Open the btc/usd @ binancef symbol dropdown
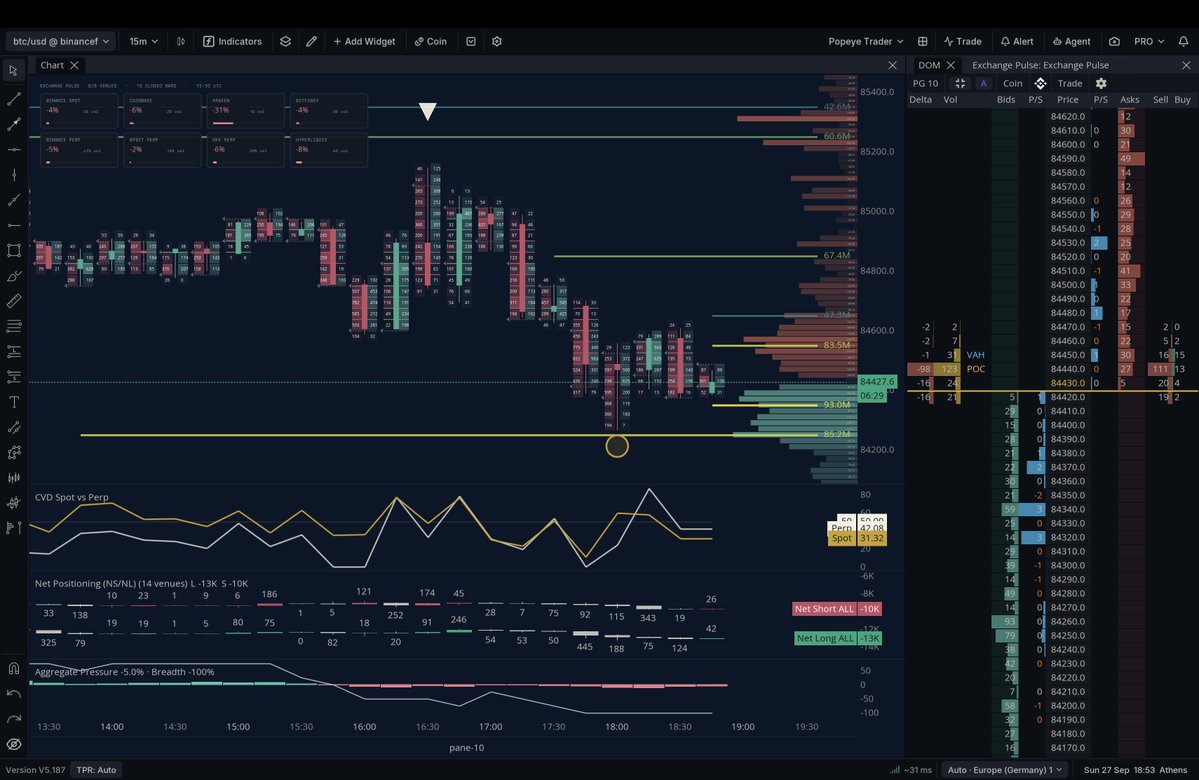This screenshot has height=780, width=1199. click(x=60, y=41)
